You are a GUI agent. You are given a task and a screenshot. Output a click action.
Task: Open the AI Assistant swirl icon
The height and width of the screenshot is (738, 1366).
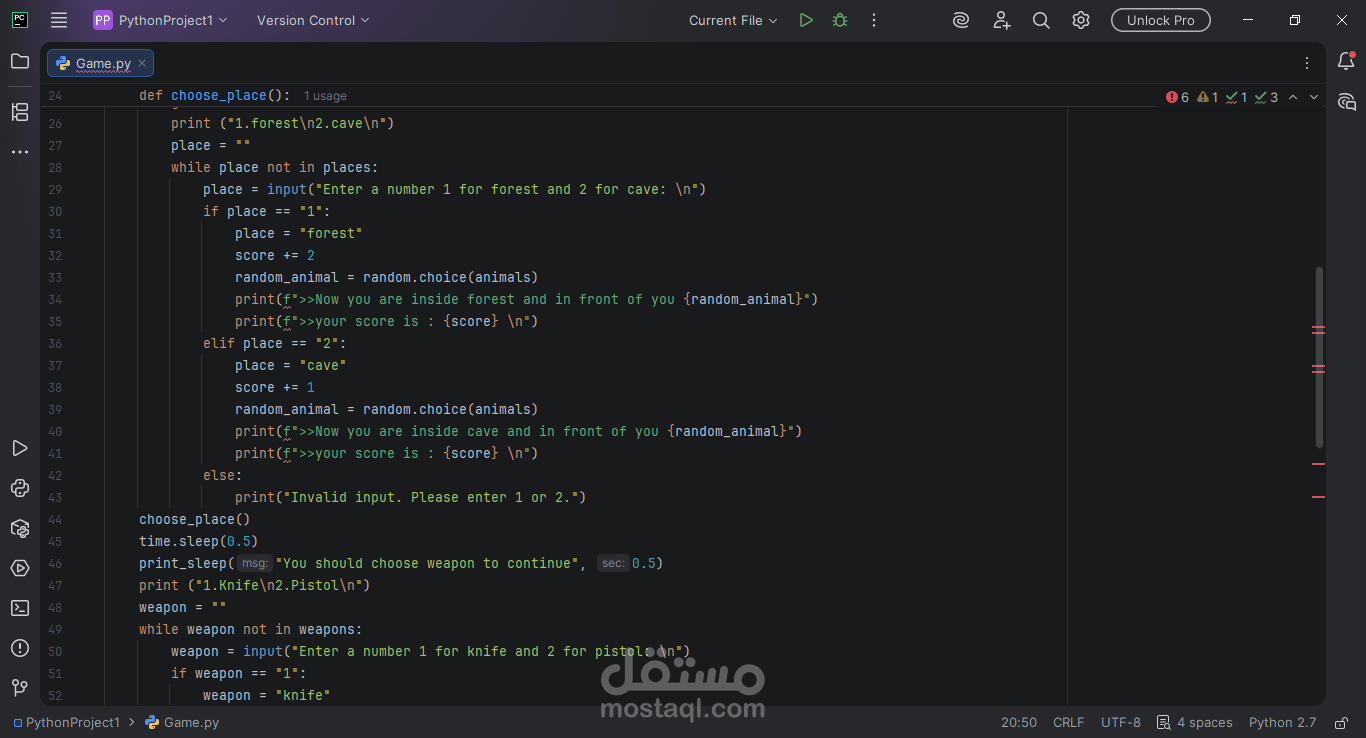tap(960, 19)
